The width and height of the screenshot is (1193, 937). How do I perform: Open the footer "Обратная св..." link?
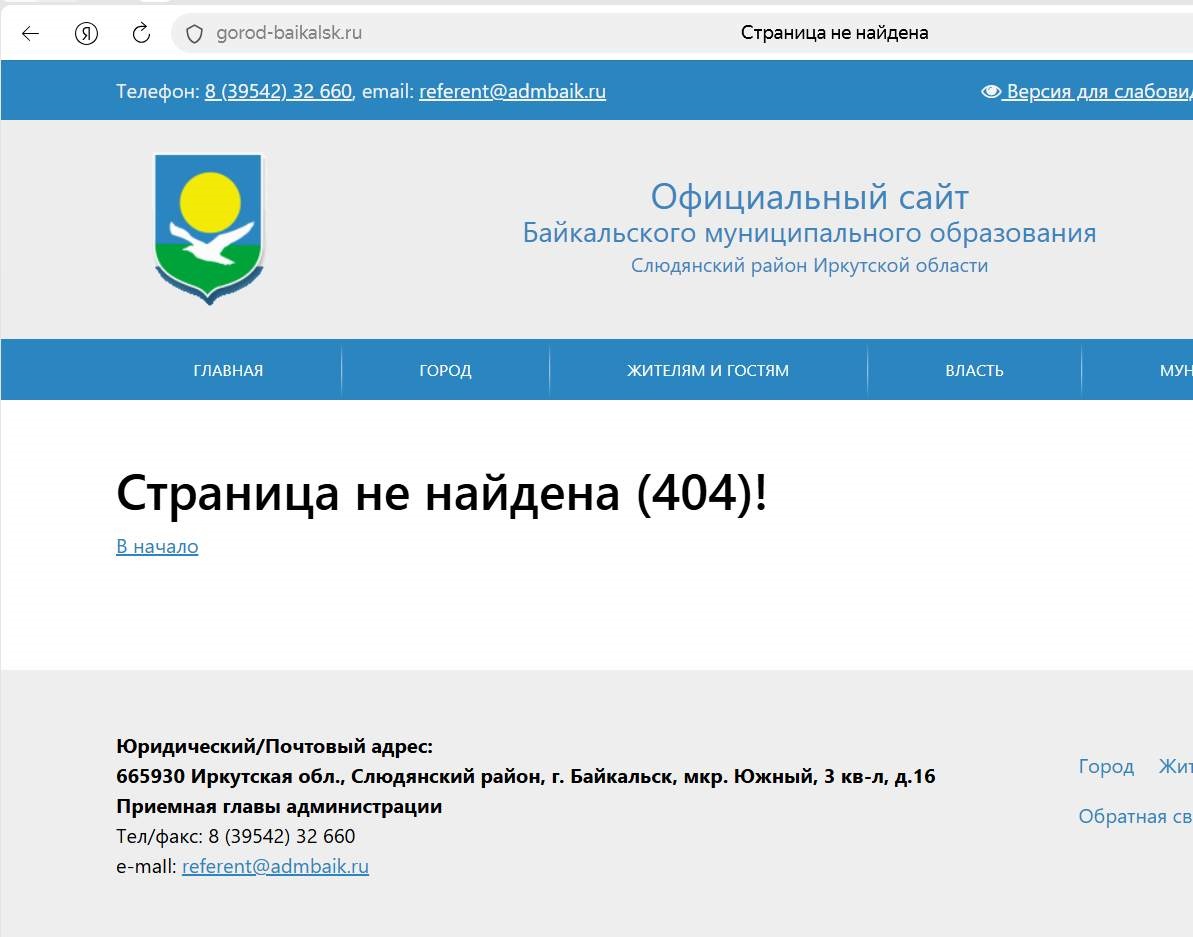click(x=1135, y=816)
